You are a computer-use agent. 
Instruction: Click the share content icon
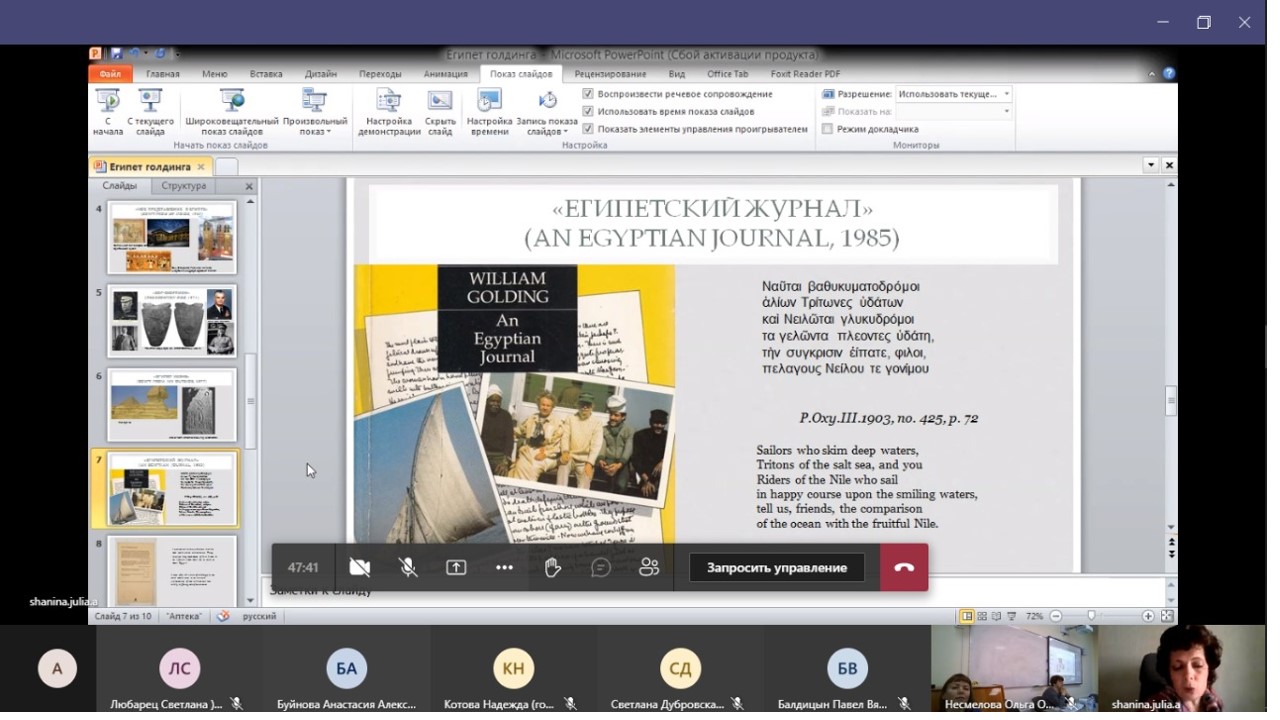[456, 568]
